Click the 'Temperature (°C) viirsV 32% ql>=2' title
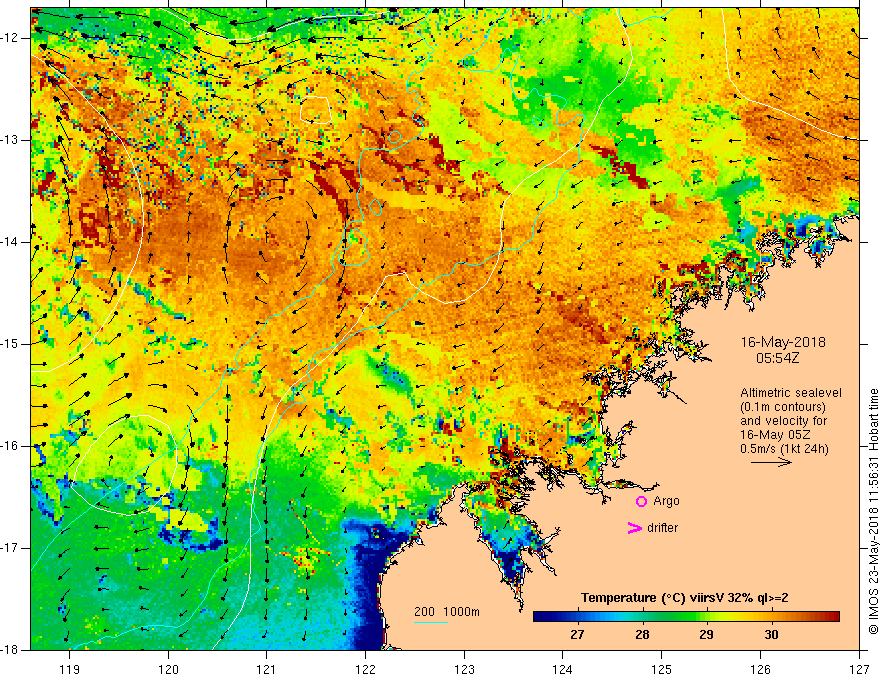 (684, 598)
